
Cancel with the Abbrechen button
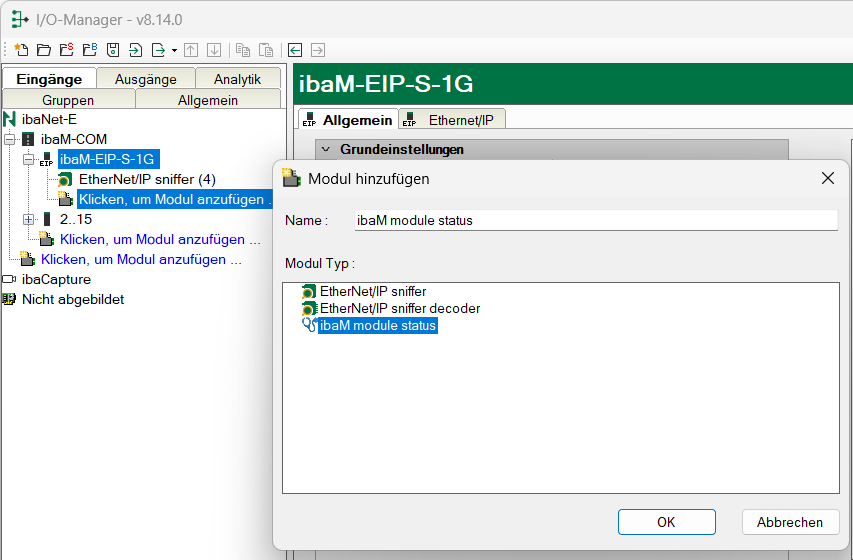point(790,522)
